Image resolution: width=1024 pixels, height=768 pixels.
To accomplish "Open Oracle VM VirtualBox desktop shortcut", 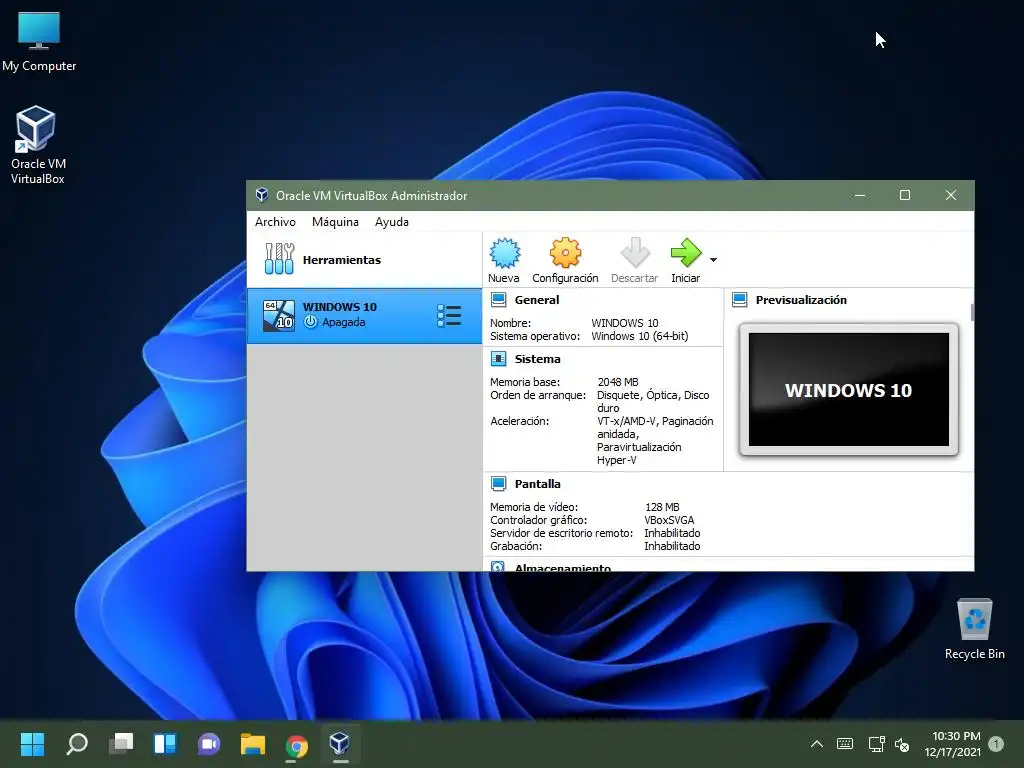I will pyautogui.click(x=37, y=145).
